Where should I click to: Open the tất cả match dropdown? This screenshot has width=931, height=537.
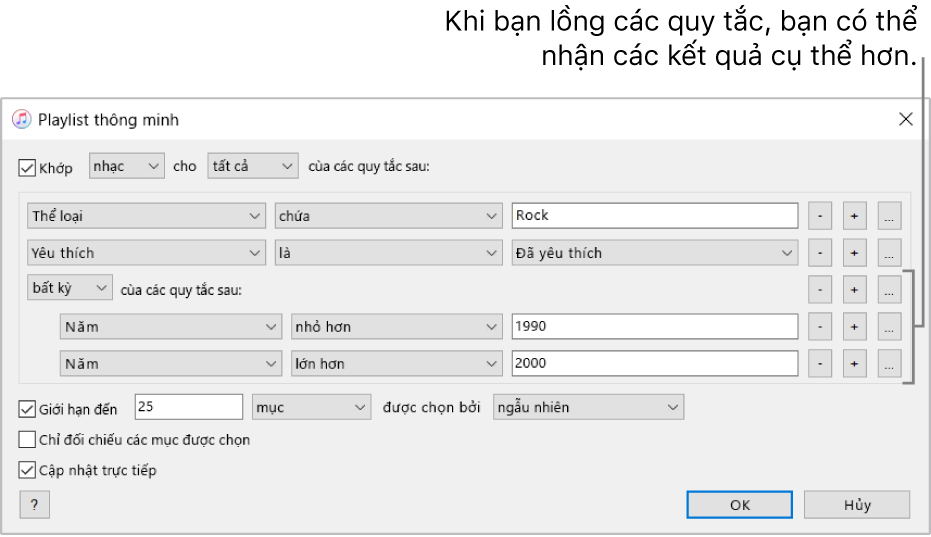[252, 166]
